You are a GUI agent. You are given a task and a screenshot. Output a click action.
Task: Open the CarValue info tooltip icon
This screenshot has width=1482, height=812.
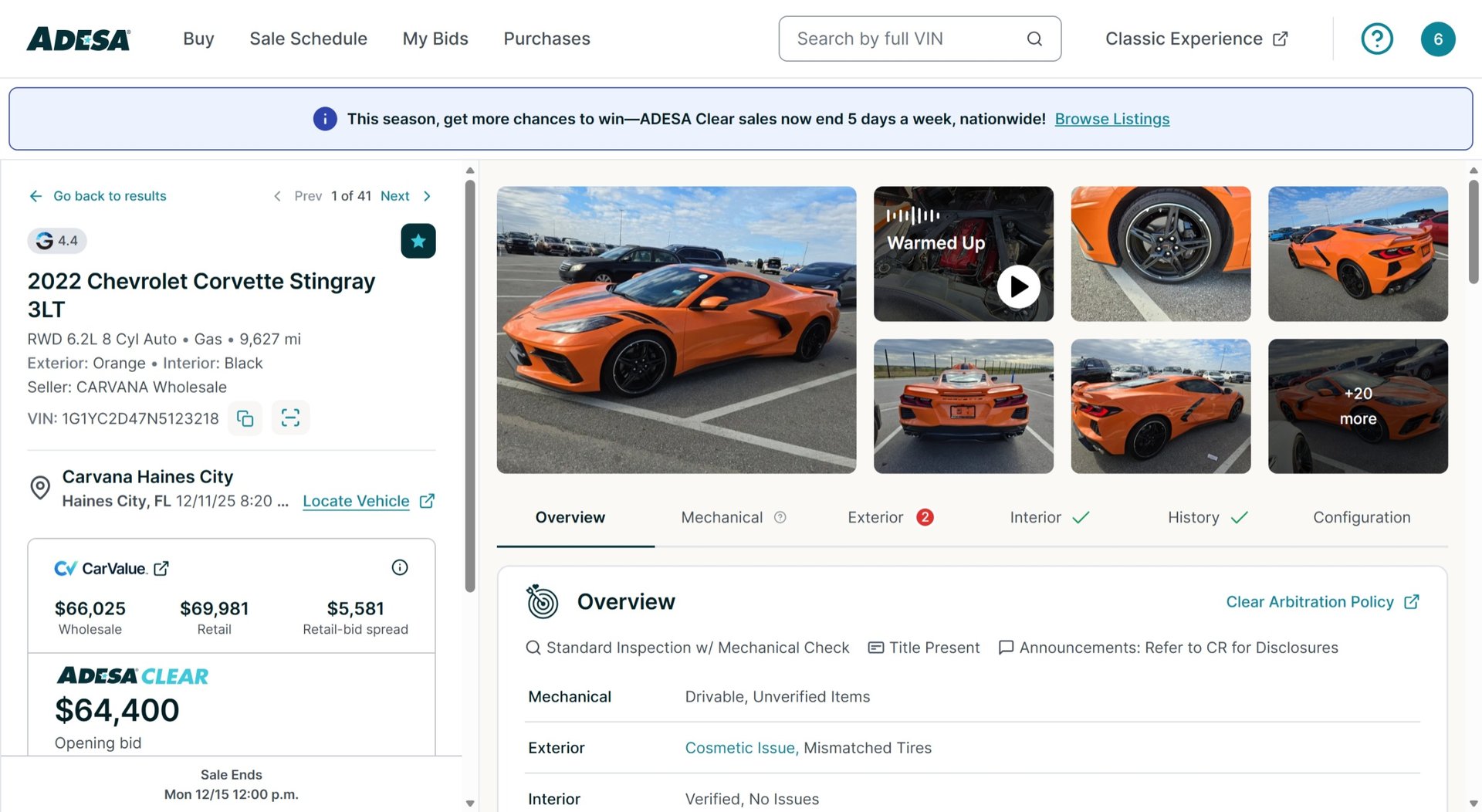[x=400, y=567]
